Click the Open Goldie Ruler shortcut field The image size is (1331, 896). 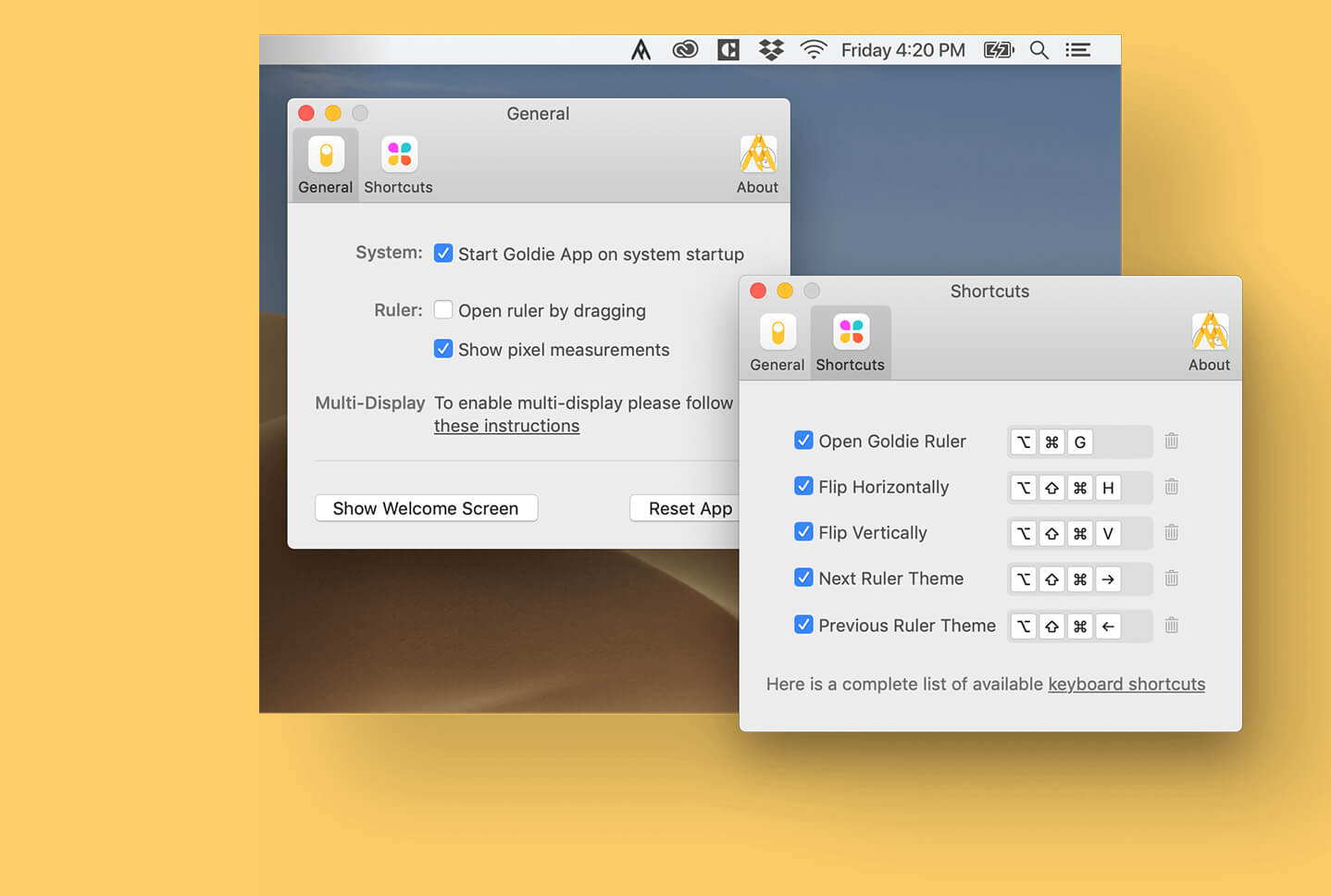(1080, 442)
